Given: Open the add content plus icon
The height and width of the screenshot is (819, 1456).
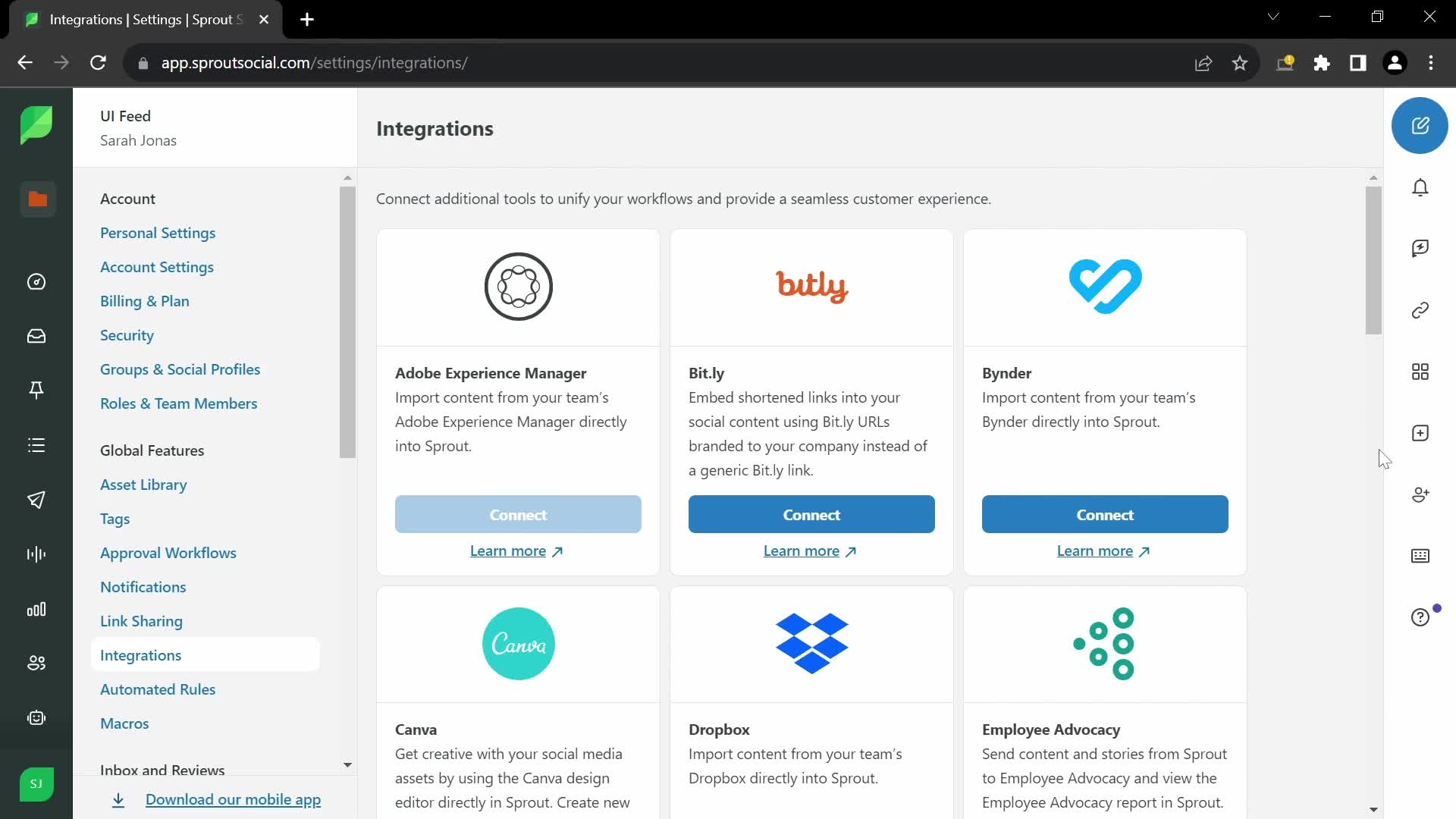Looking at the screenshot, I should pyautogui.click(x=1421, y=433).
